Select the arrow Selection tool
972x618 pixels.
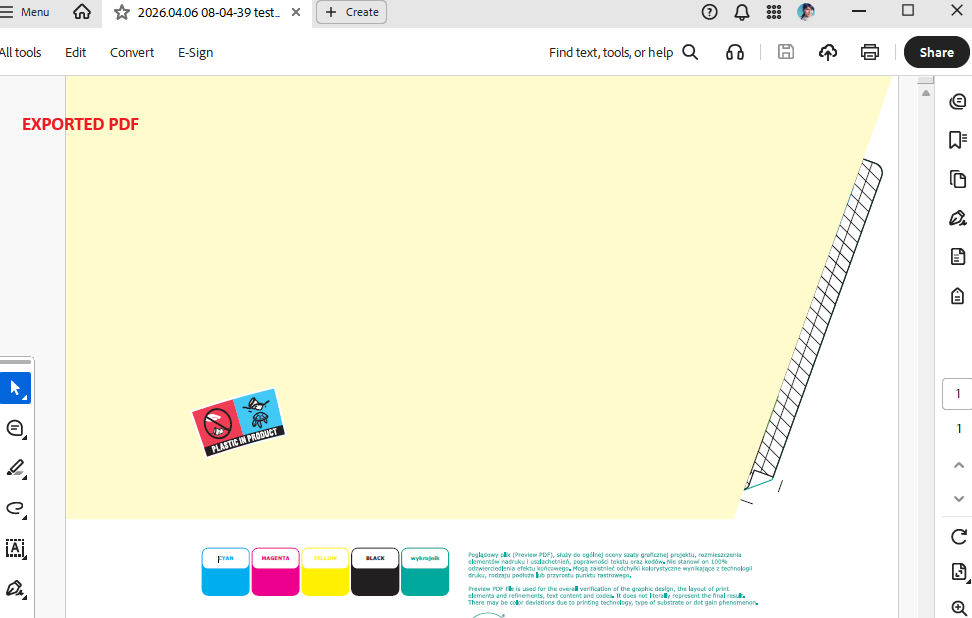[x=15, y=388]
